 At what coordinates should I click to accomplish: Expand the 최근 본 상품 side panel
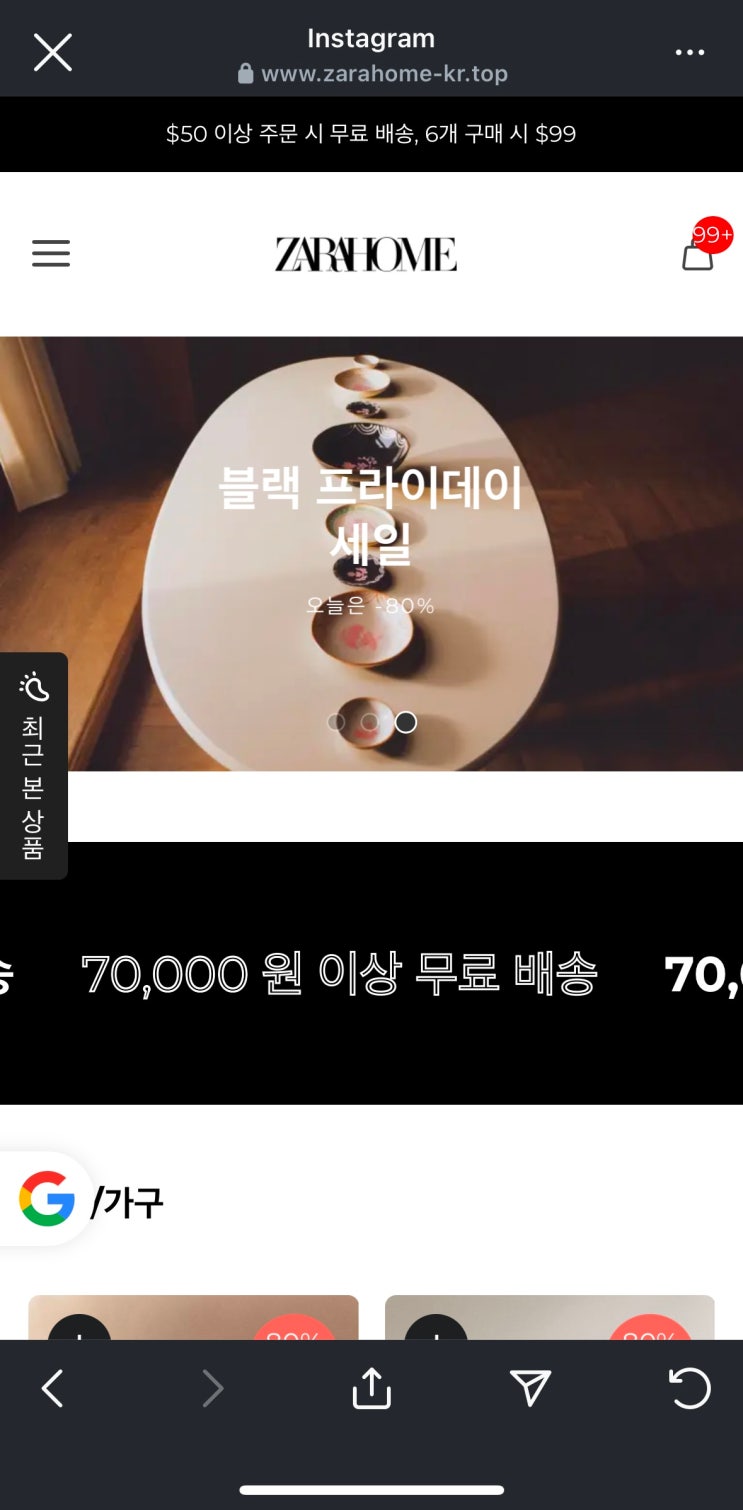click(x=33, y=766)
